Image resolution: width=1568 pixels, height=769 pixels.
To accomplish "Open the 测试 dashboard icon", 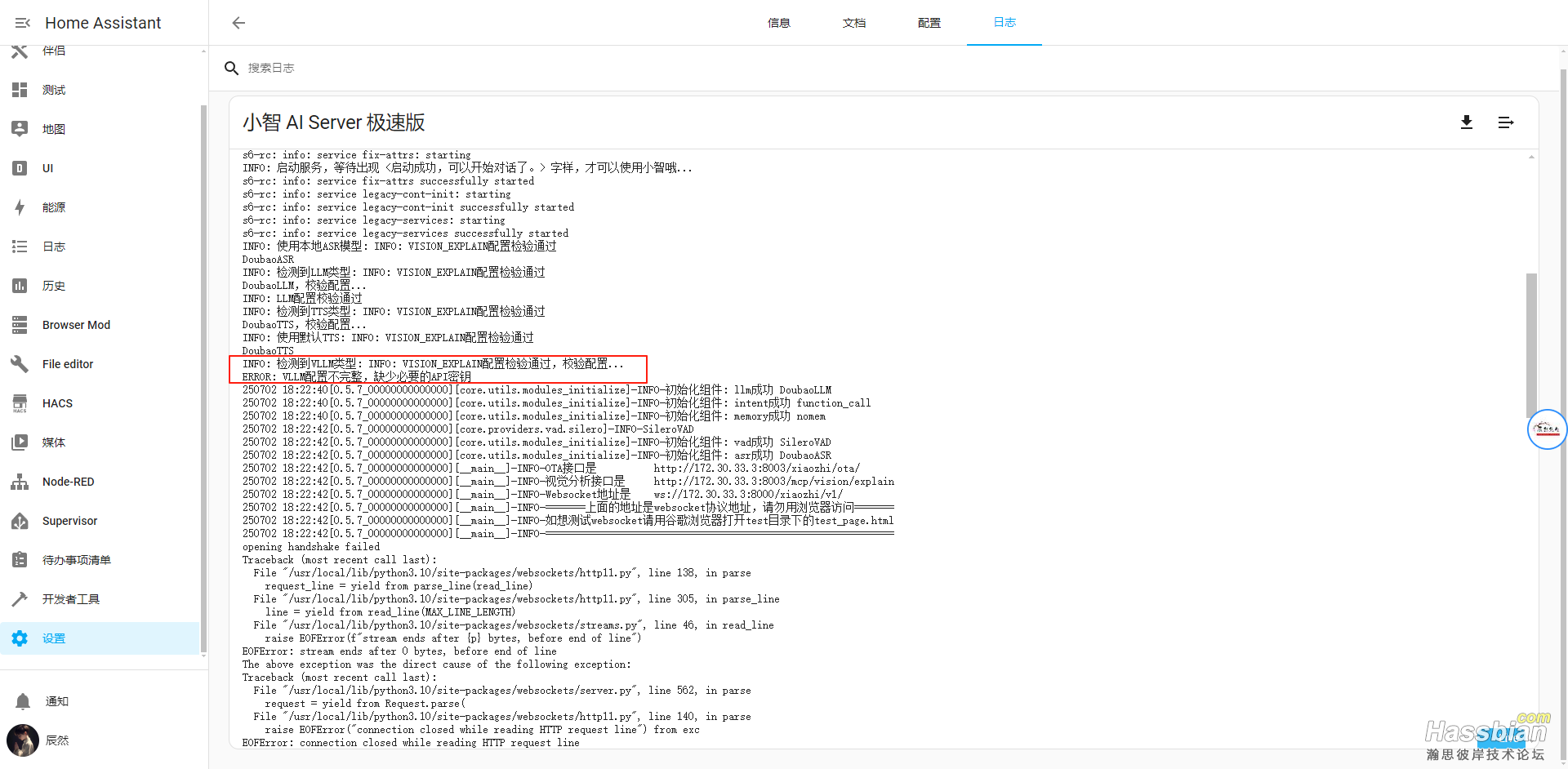I will tap(20, 90).
